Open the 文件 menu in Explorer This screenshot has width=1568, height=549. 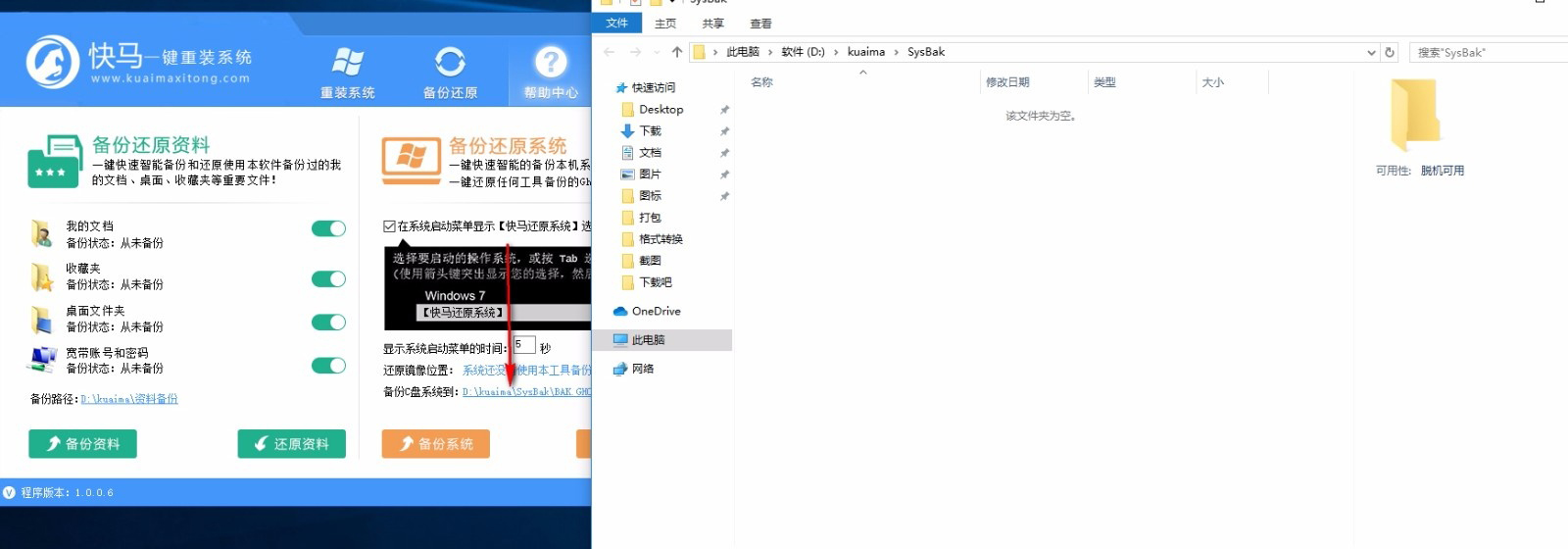click(616, 23)
